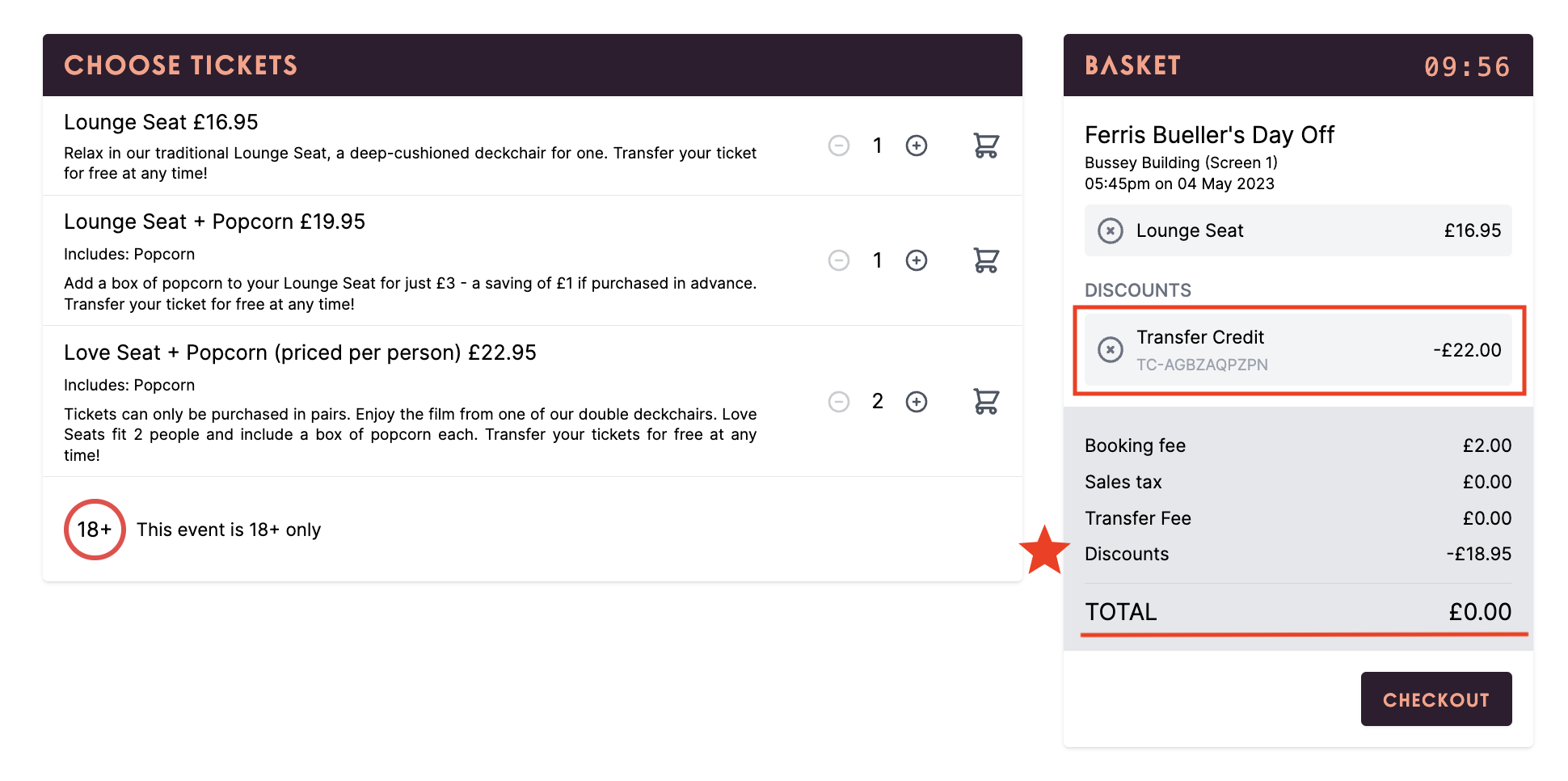The height and width of the screenshot is (781, 1568).
Task: Click the Lounge Seat £16.95 heading
Action: point(161,122)
